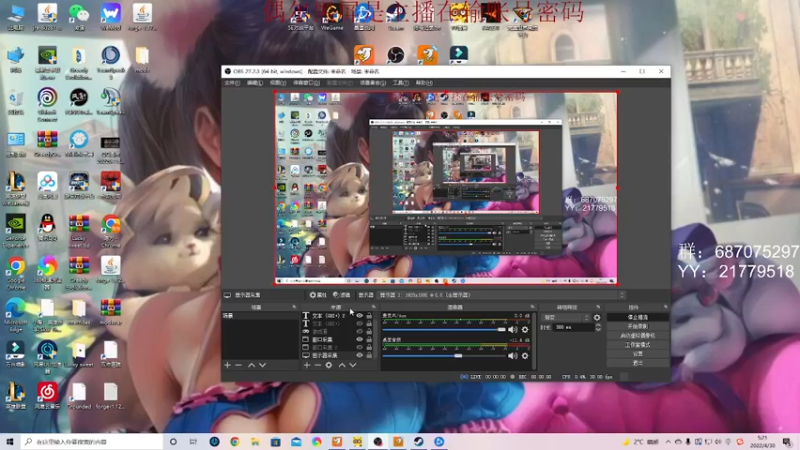This screenshot has height=450, width=800.
Task: Open Ubisoft Connect desktop icon
Action: click(x=47, y=105)
